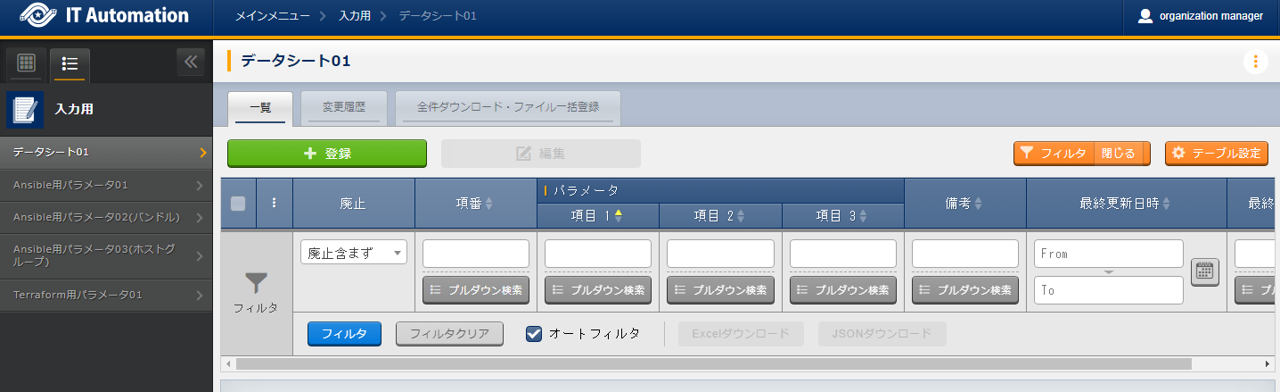Image resolution: width=1280 pixels, height=392 pixels.
Task: Click the orange フィルタ button
Action: point(1054,153)
